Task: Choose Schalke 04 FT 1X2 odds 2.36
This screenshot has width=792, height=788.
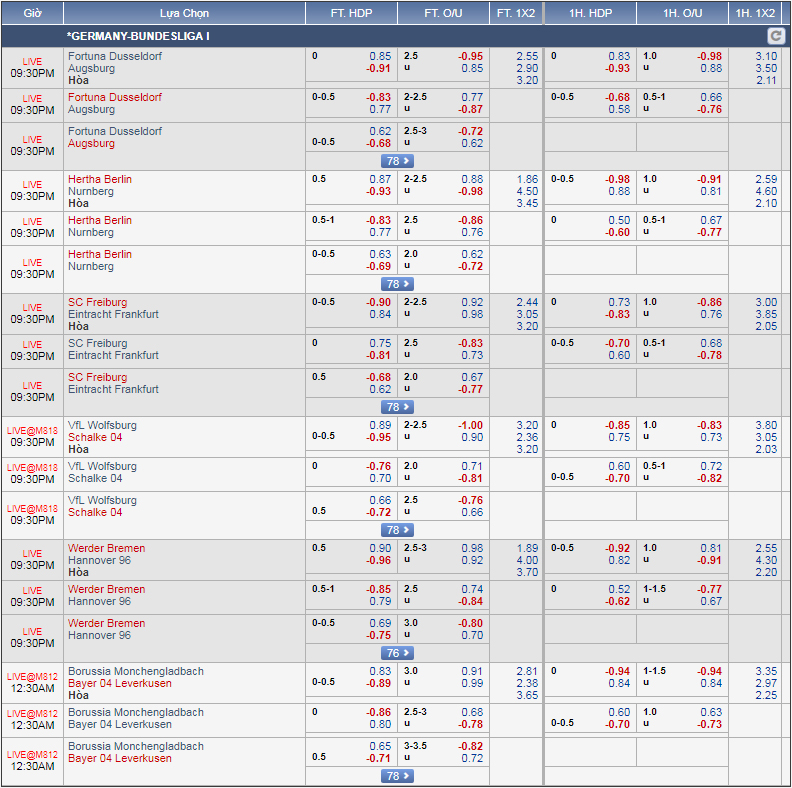Action: point(527,438)
